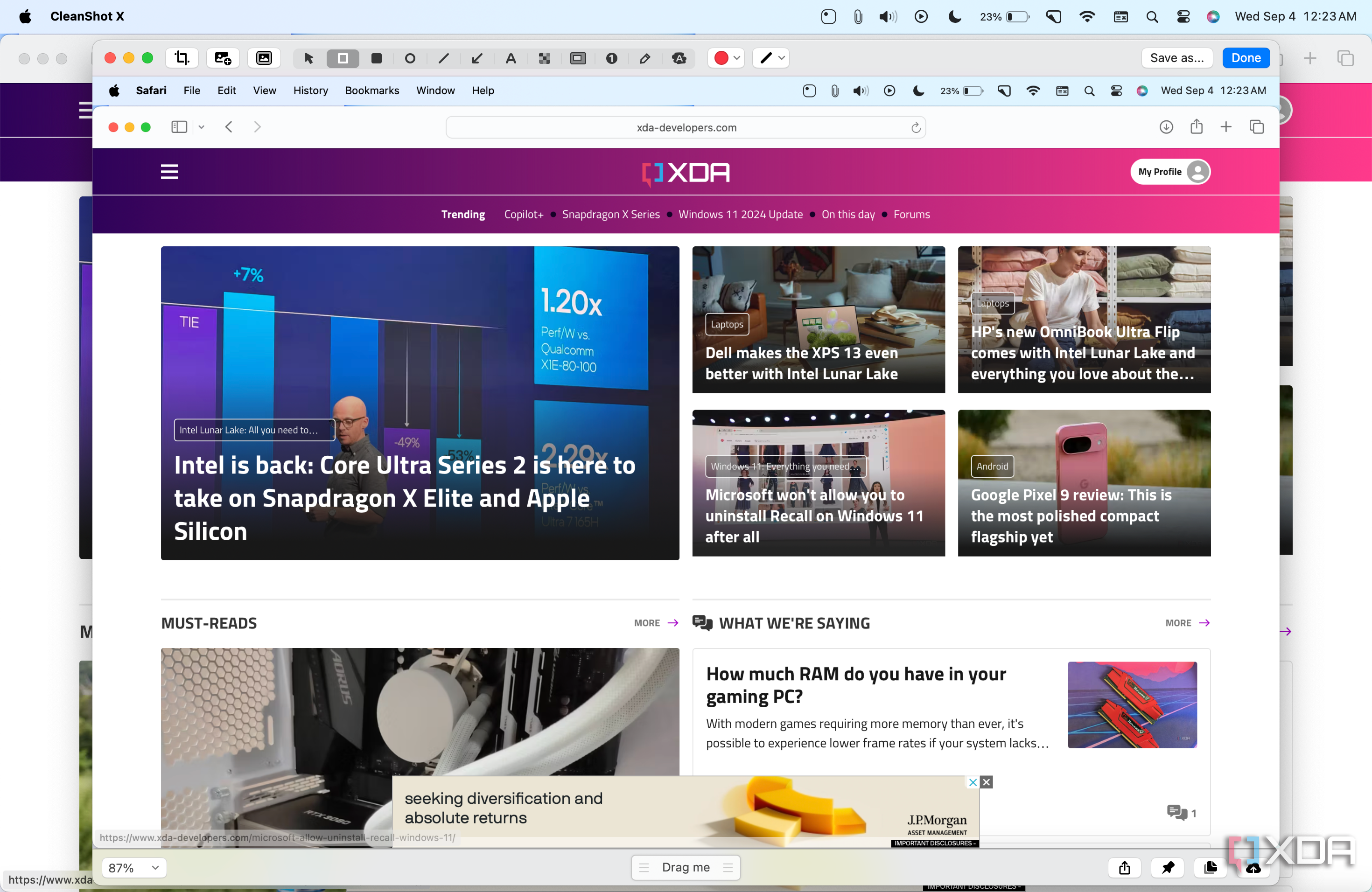The width and height of the screenshot is (1372, 892).
Task: Open the Background tool icon
Action: tap(264, 58)
